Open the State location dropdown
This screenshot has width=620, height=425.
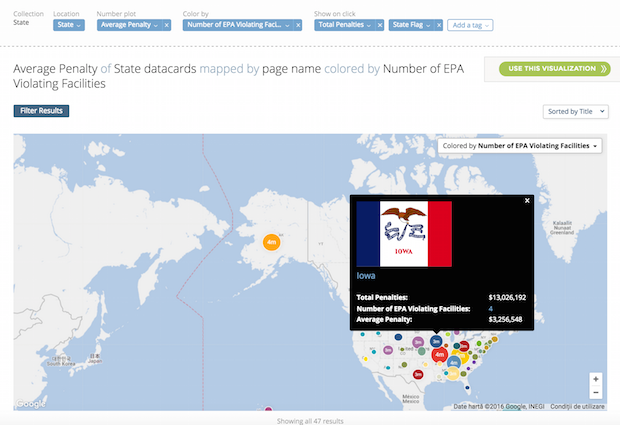(69, 24)
